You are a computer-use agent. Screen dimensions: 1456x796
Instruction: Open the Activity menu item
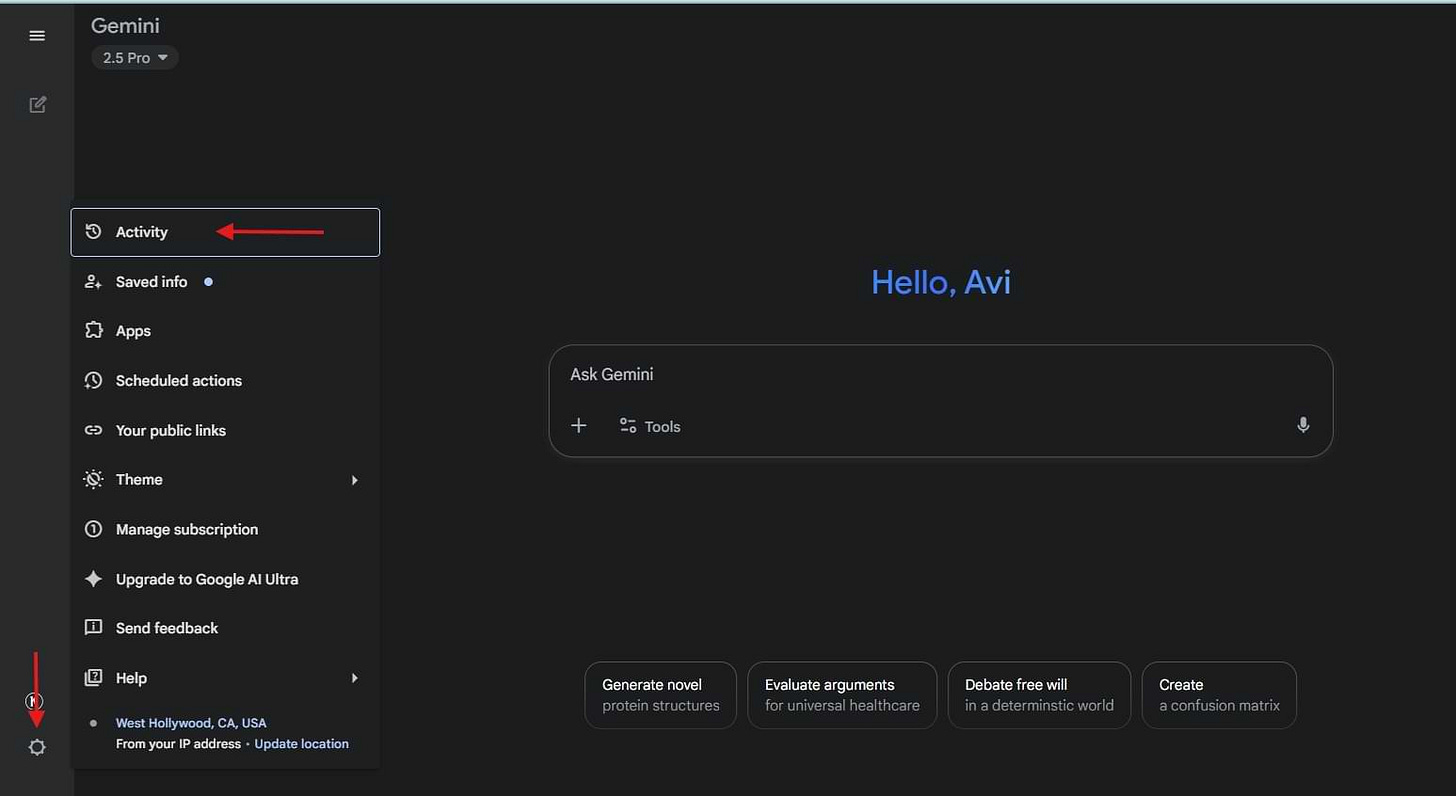point(141,231)
